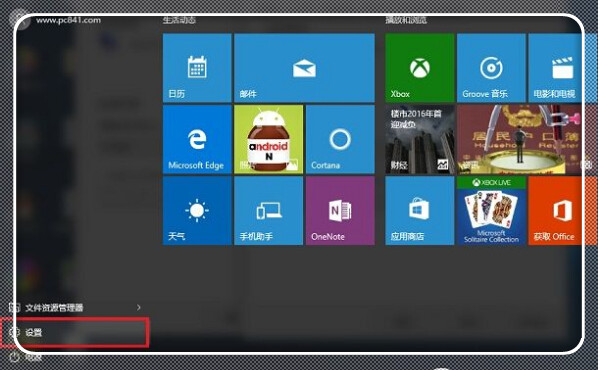Click the 生活动态 group heading
This screenshot has width=598, height=370.
click(x=179, y=20)
